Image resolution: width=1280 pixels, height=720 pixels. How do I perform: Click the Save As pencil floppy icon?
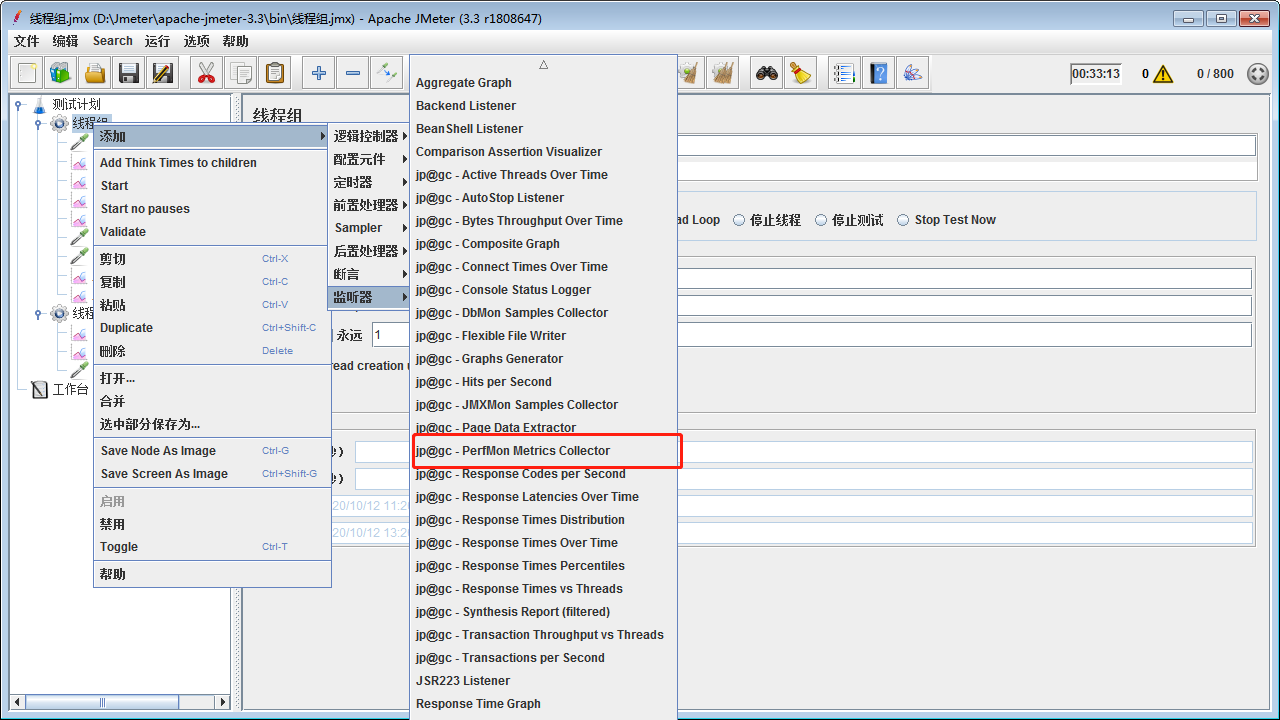(162, 73)
